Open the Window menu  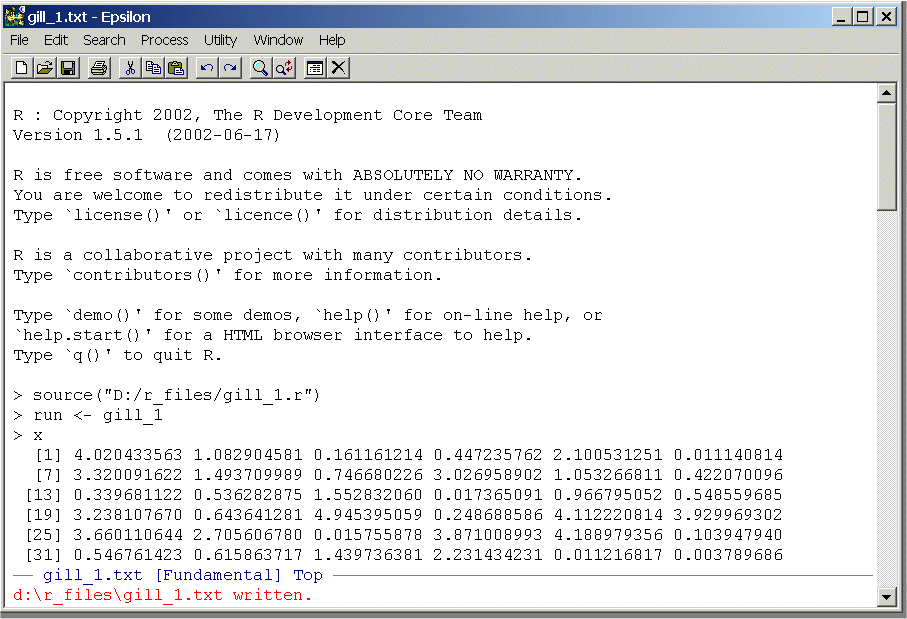coord(278,40)
